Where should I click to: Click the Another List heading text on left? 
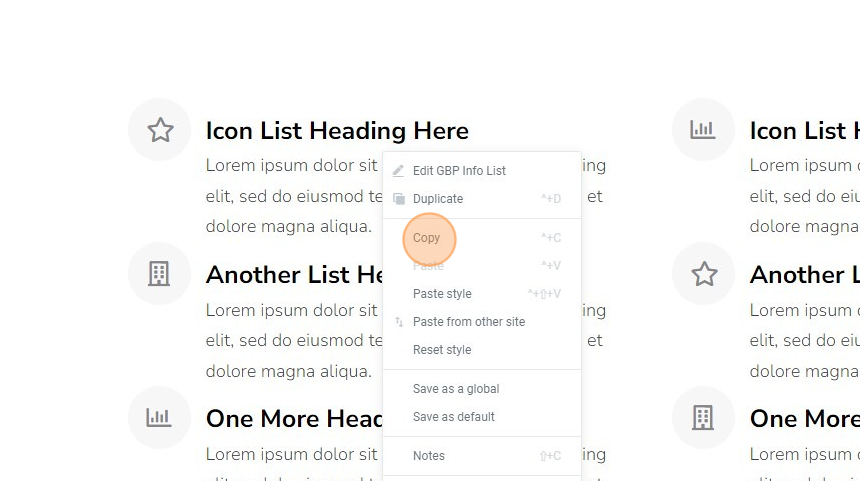294,275
